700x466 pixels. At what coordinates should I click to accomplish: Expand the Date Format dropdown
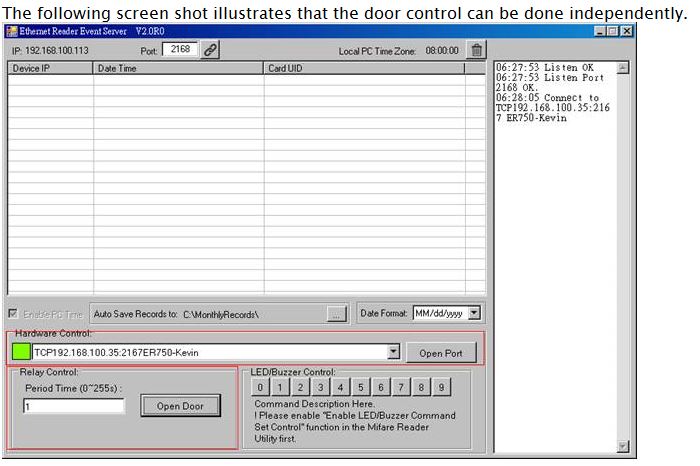coord(474,313)
